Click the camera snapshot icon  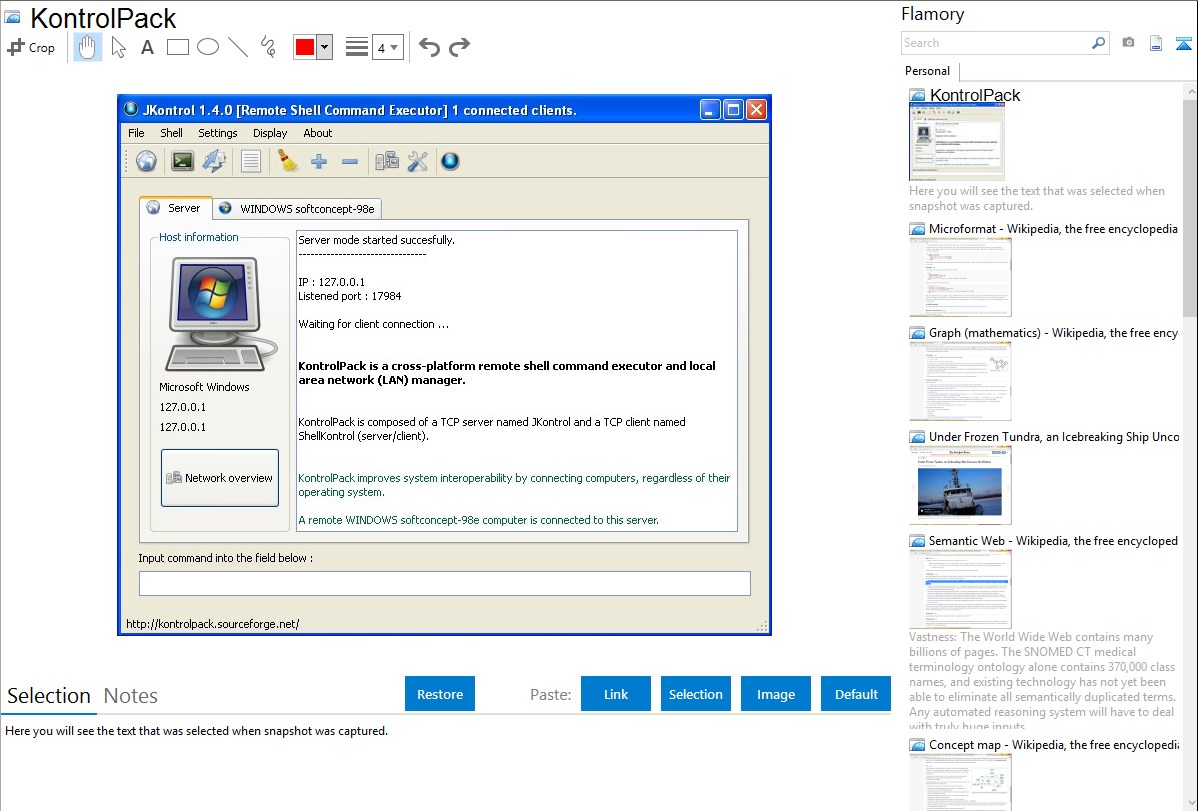[1128, 43]
